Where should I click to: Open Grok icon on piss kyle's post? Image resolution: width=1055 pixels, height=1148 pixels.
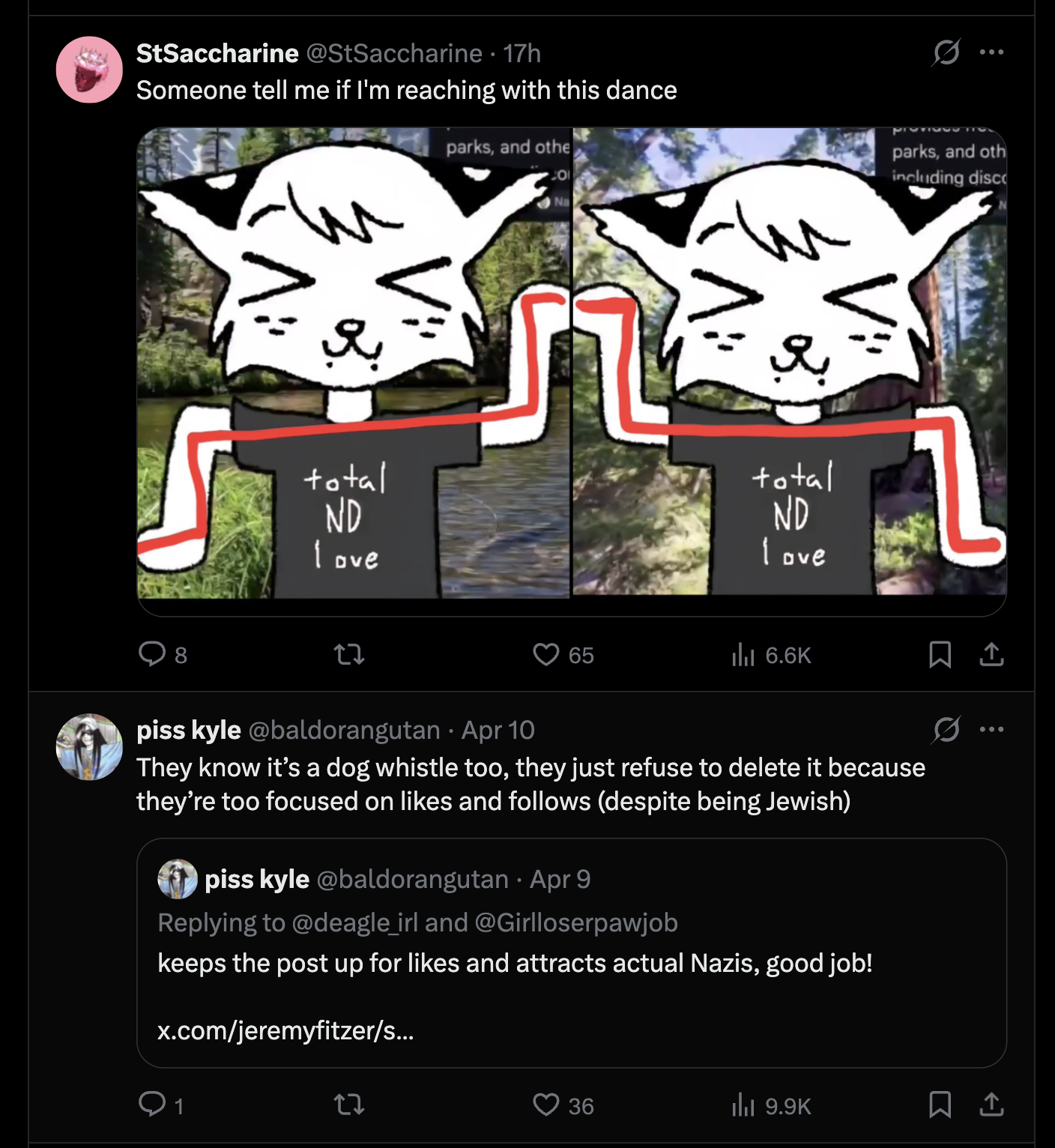pos(946,729)
